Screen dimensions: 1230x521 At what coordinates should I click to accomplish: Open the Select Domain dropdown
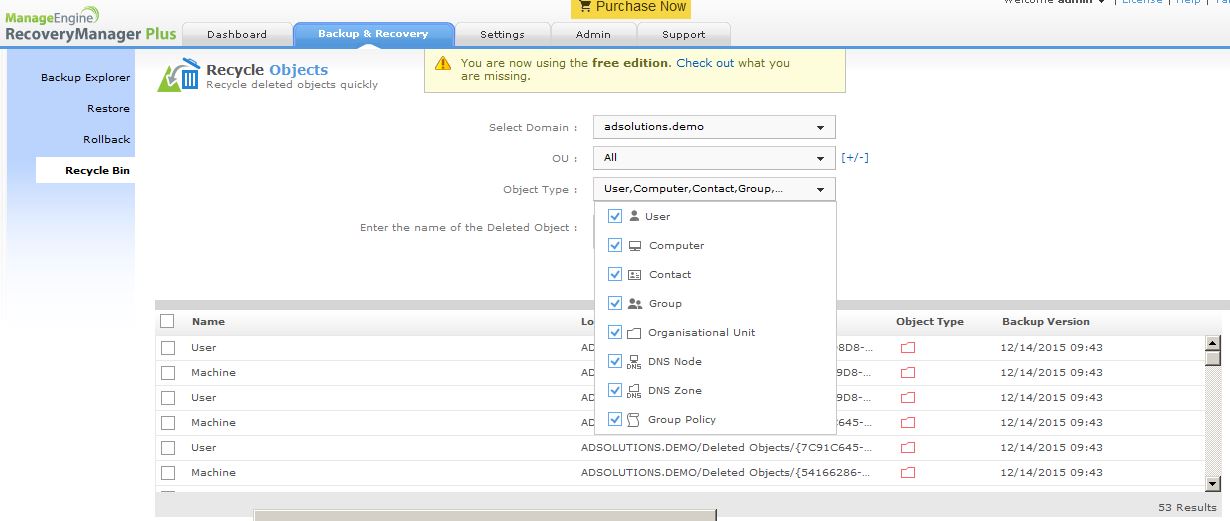coord(713,127)
